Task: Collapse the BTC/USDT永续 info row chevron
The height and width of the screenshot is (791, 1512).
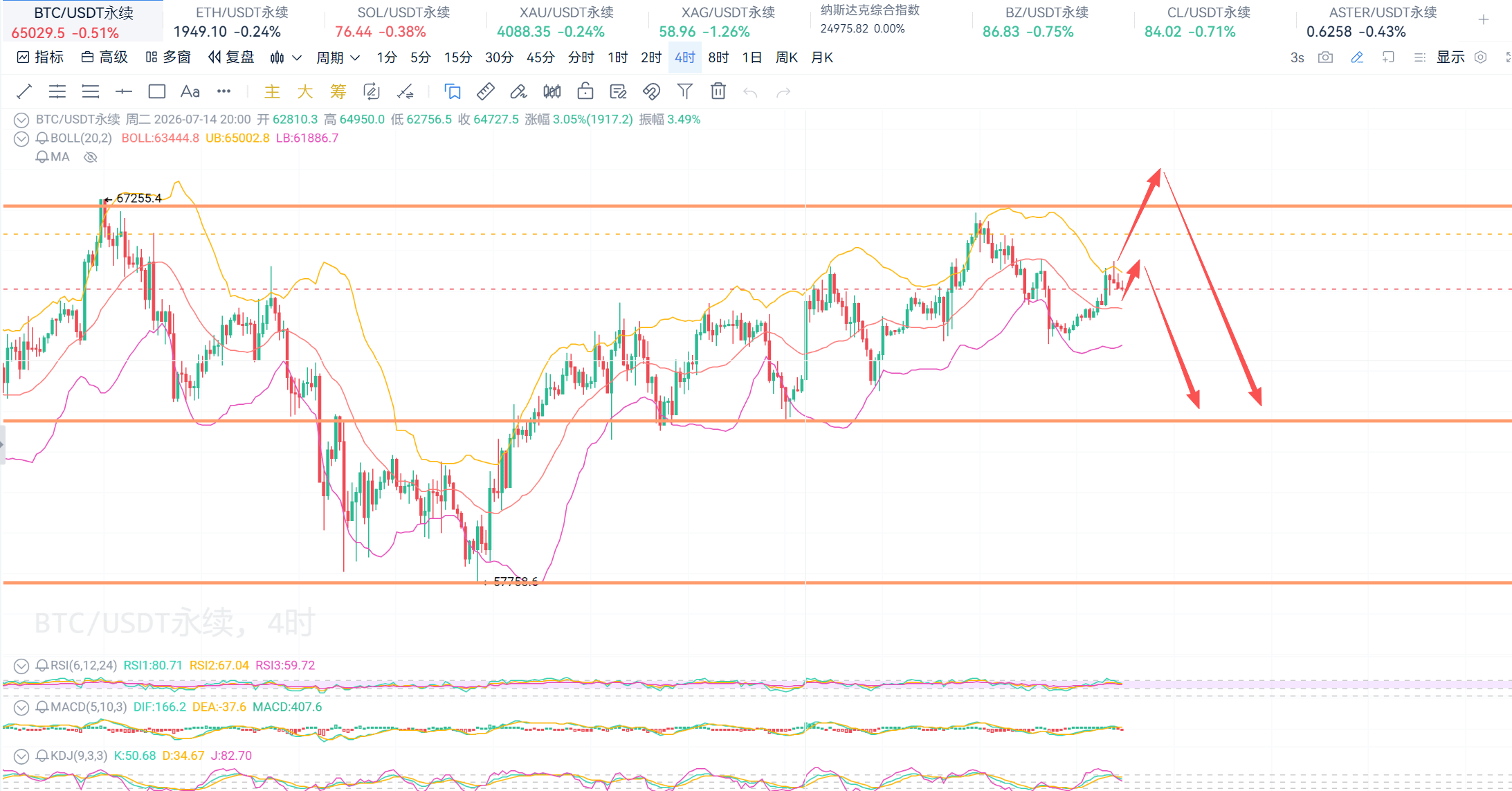Action: point(21,120)
